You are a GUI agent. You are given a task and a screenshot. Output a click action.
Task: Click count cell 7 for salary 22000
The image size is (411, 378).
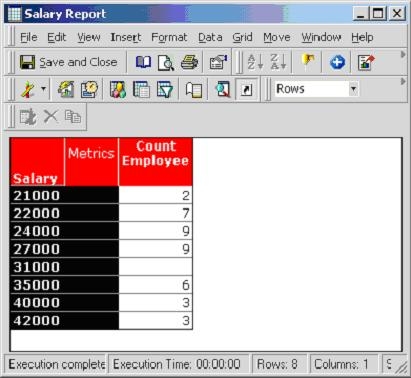click(156, 213)
